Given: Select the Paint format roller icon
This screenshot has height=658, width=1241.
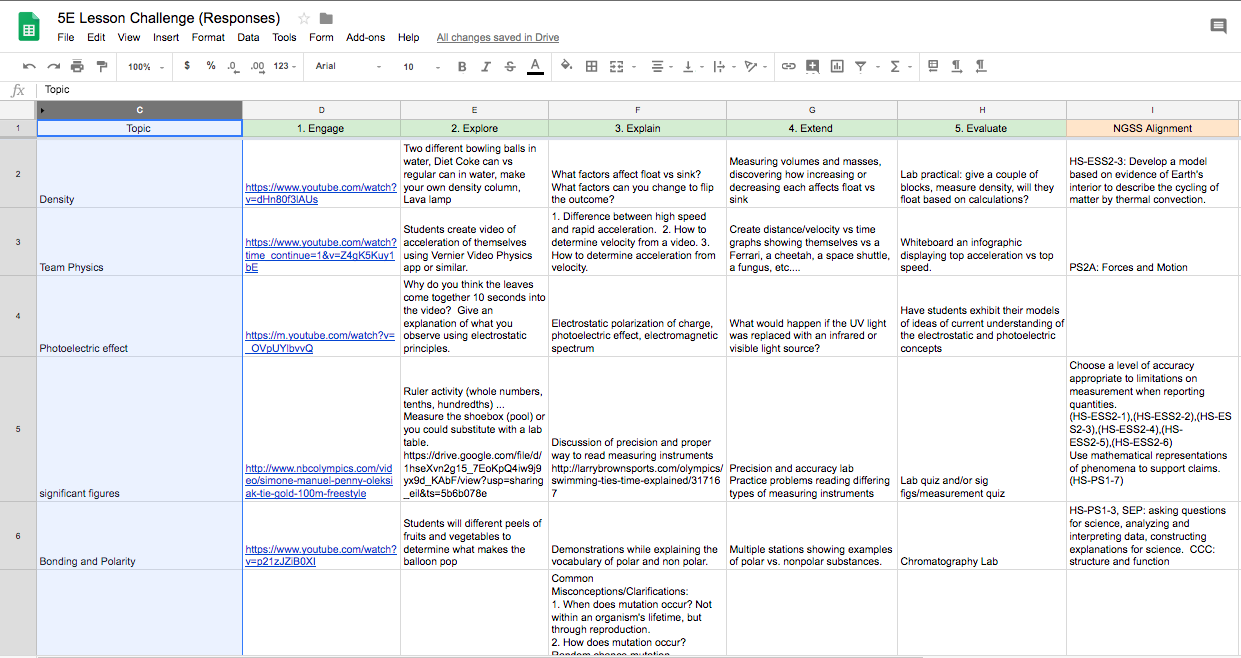Looking at the screenshot, I should 101,66.
